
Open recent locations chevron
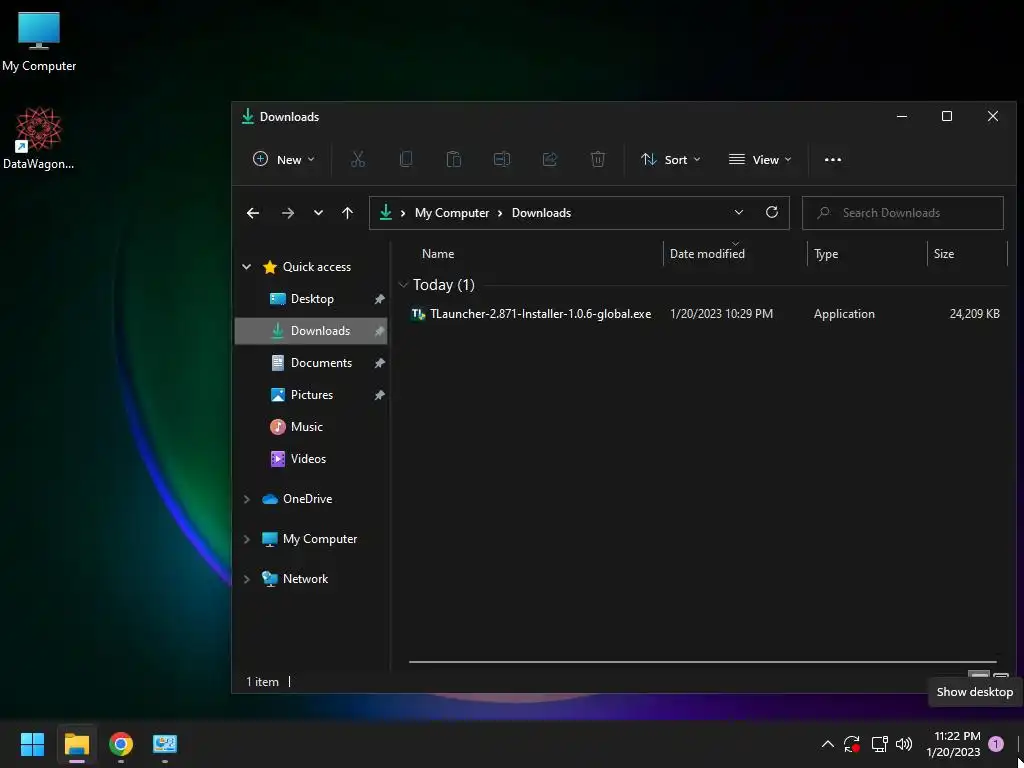tap(318, 213)
